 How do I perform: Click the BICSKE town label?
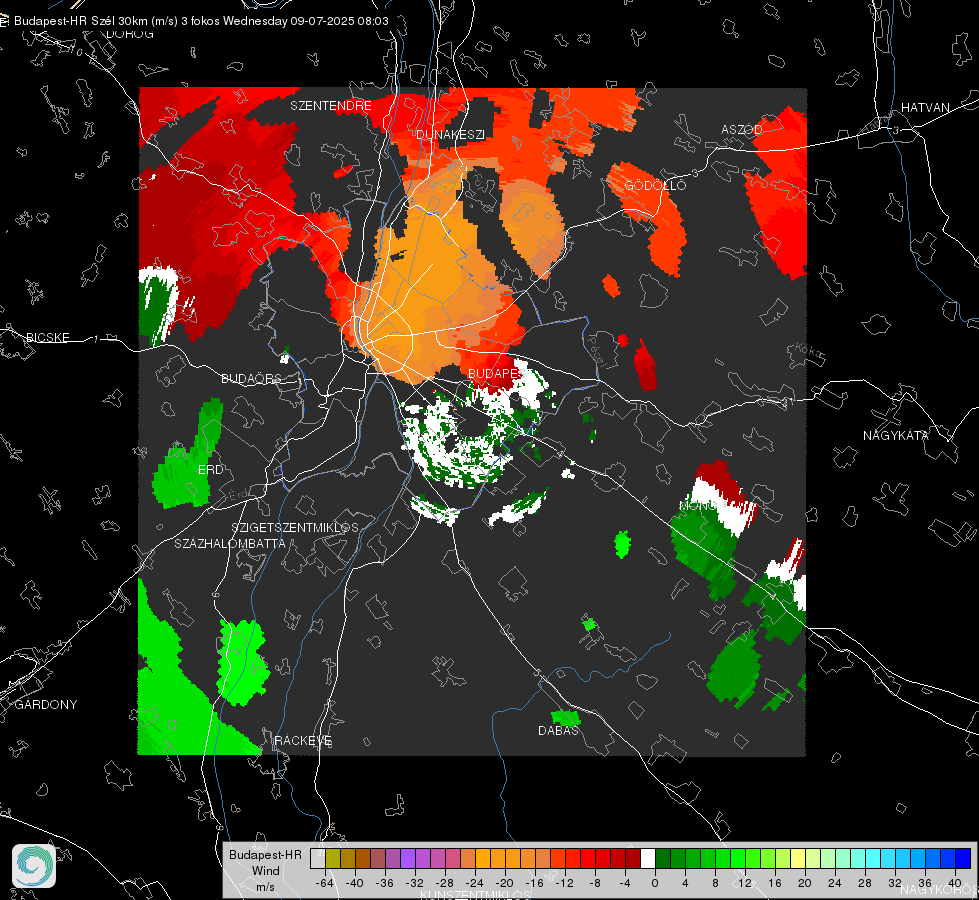click(47, 337)
